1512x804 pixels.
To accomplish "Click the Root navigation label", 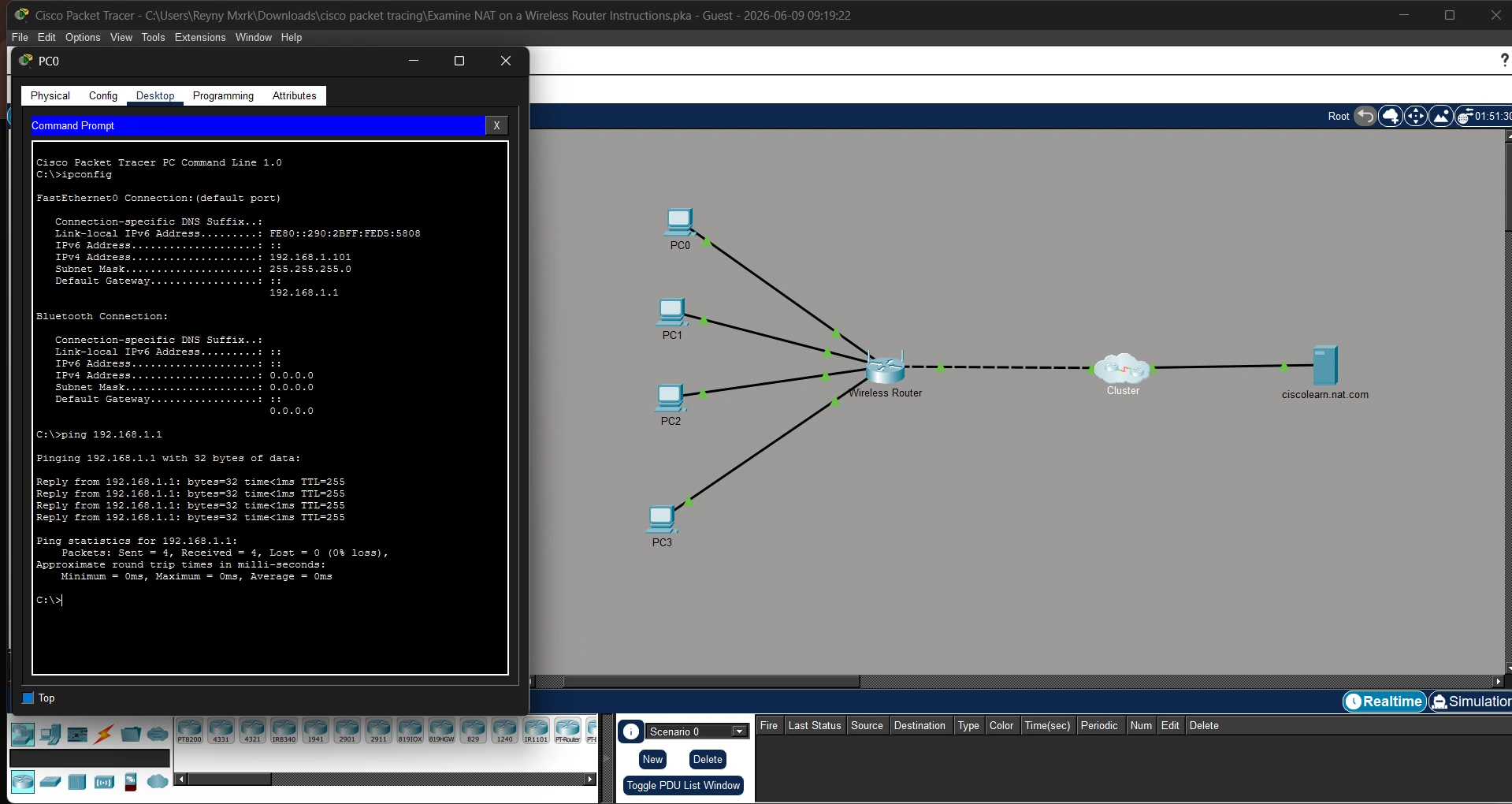I will click(1339, 117).
